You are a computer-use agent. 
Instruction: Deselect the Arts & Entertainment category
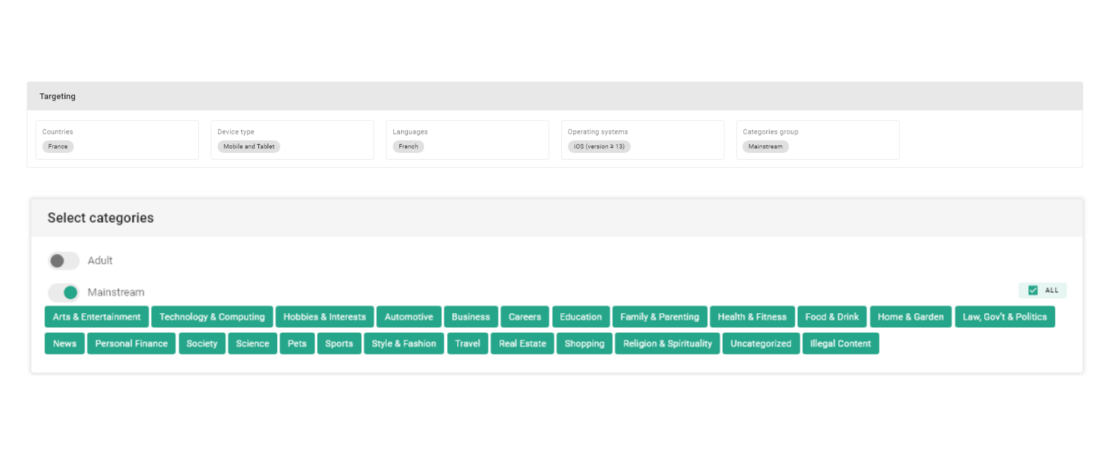coord(97,317)
